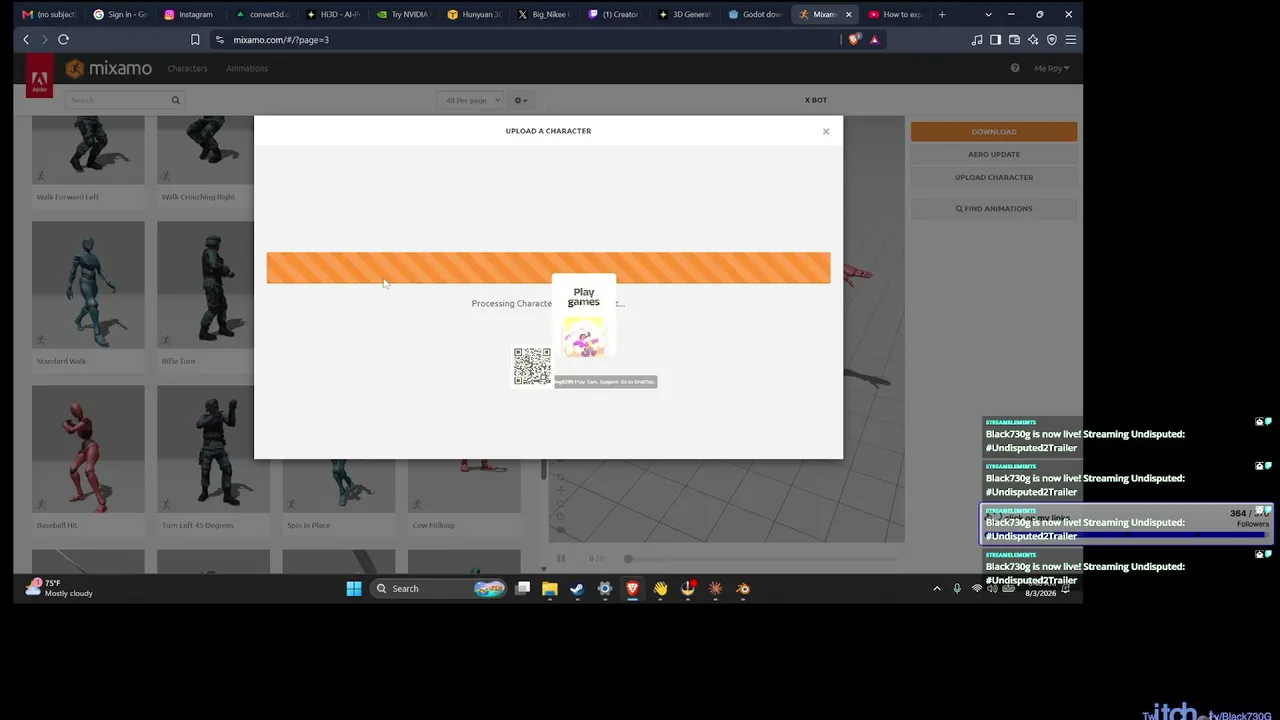The image size is (1280, 720).
Task: Select the Baseball Hit animation thumbnail
Action: [x=88, y=449]
